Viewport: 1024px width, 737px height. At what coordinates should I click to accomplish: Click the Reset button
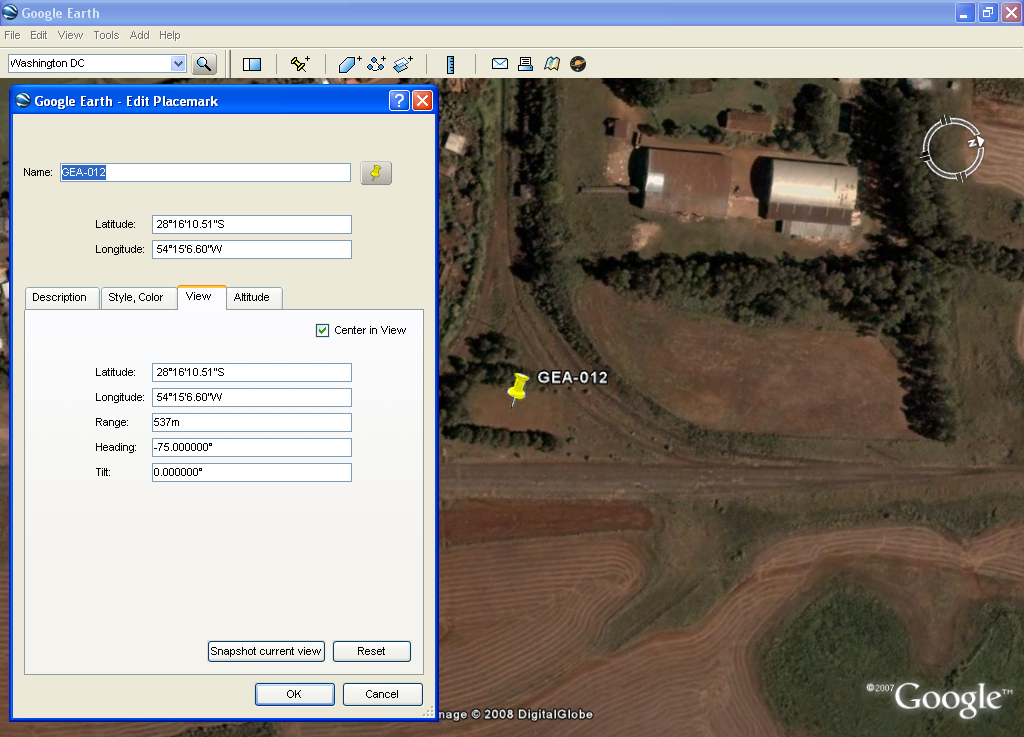[372, 651]
